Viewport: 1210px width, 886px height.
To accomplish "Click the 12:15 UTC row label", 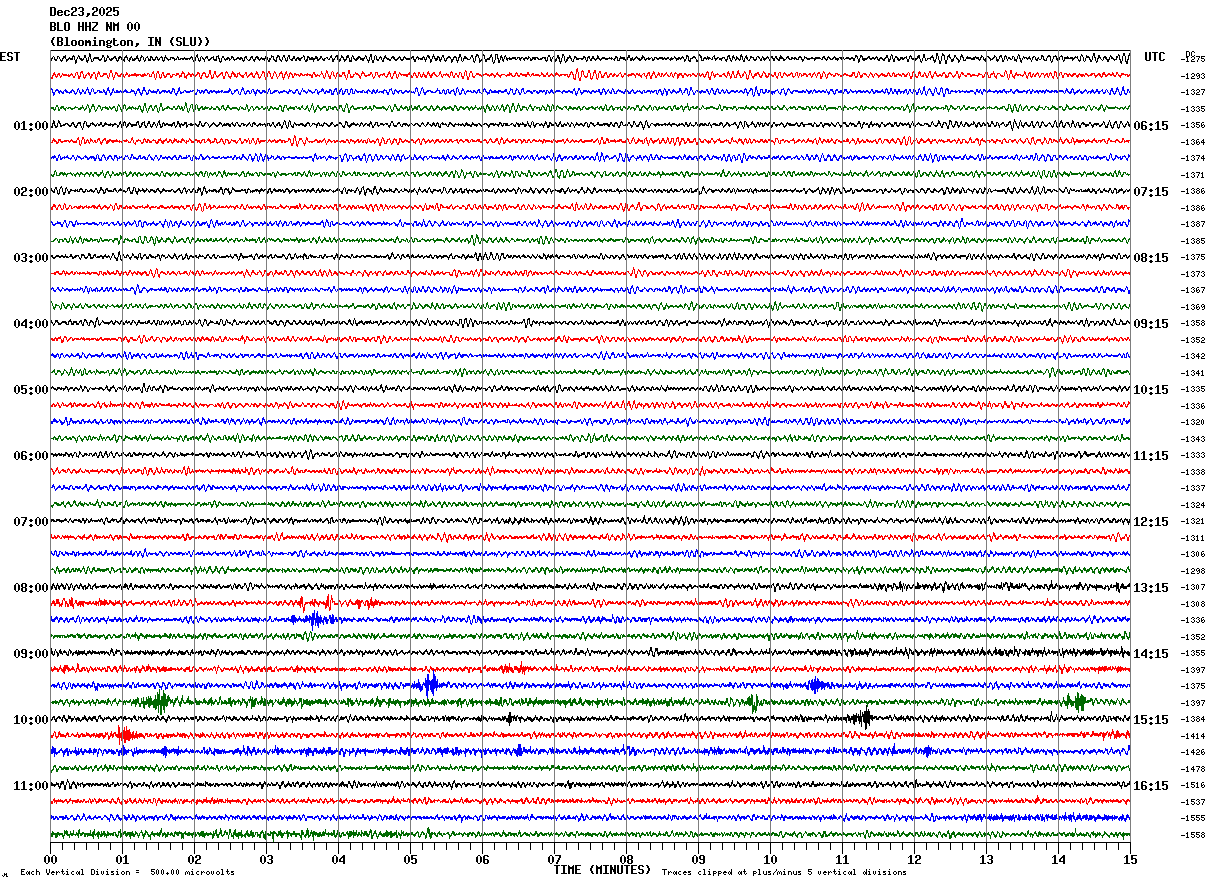I will click(x=1151, y=522).
